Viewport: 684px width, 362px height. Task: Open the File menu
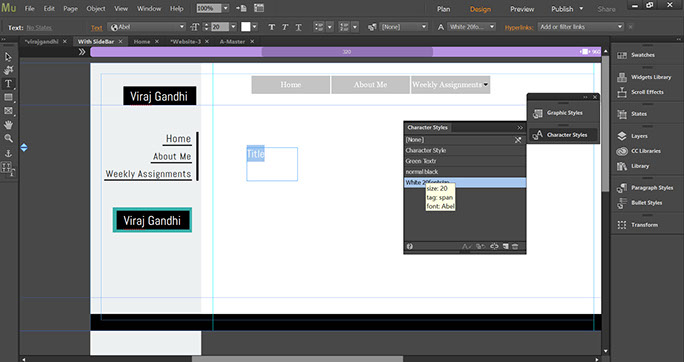pyautogui.click(x=30, y=8)
